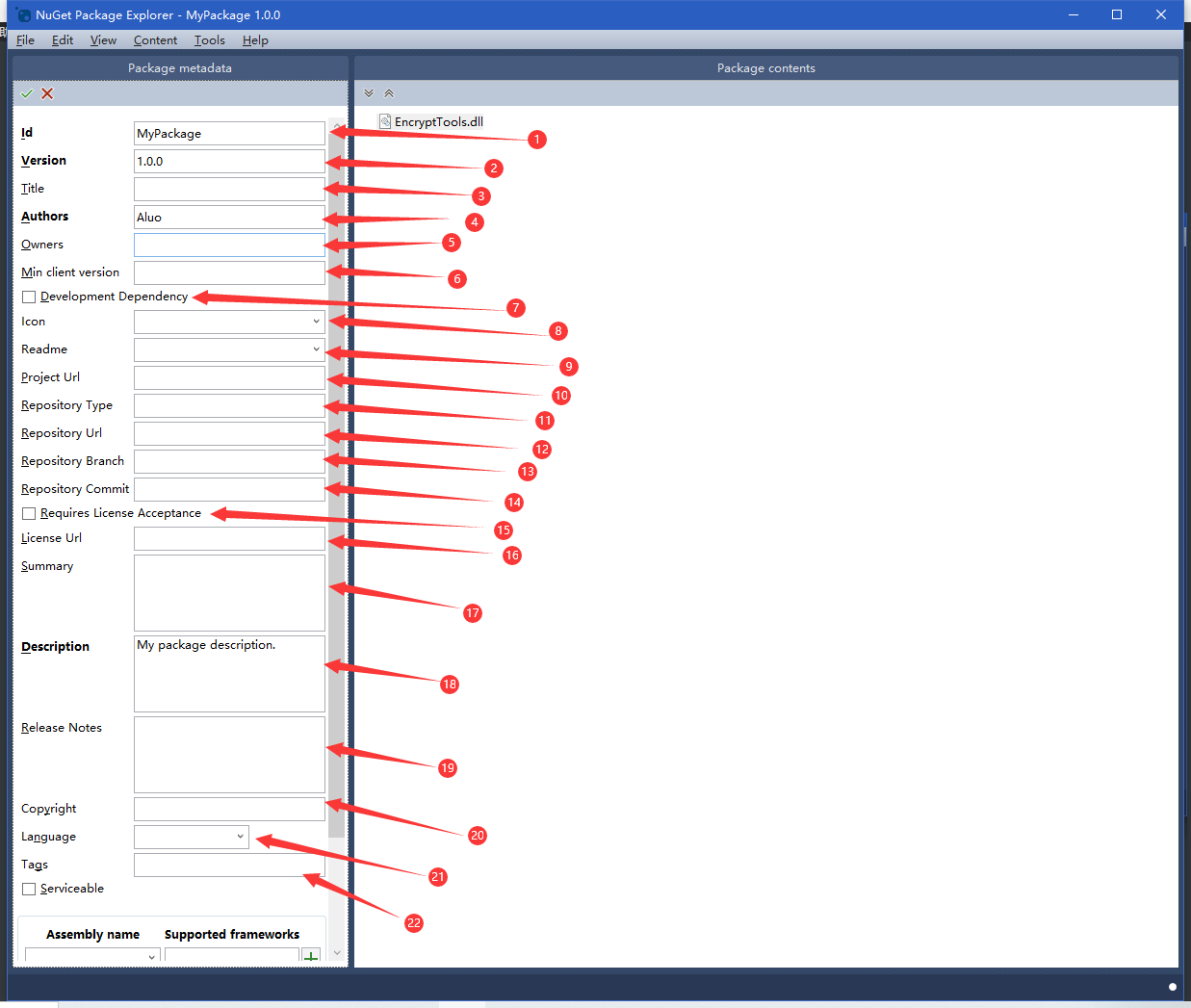Click the Copyright field
This screenshot has height=1008, width=1191.
[x=229, y=809]
